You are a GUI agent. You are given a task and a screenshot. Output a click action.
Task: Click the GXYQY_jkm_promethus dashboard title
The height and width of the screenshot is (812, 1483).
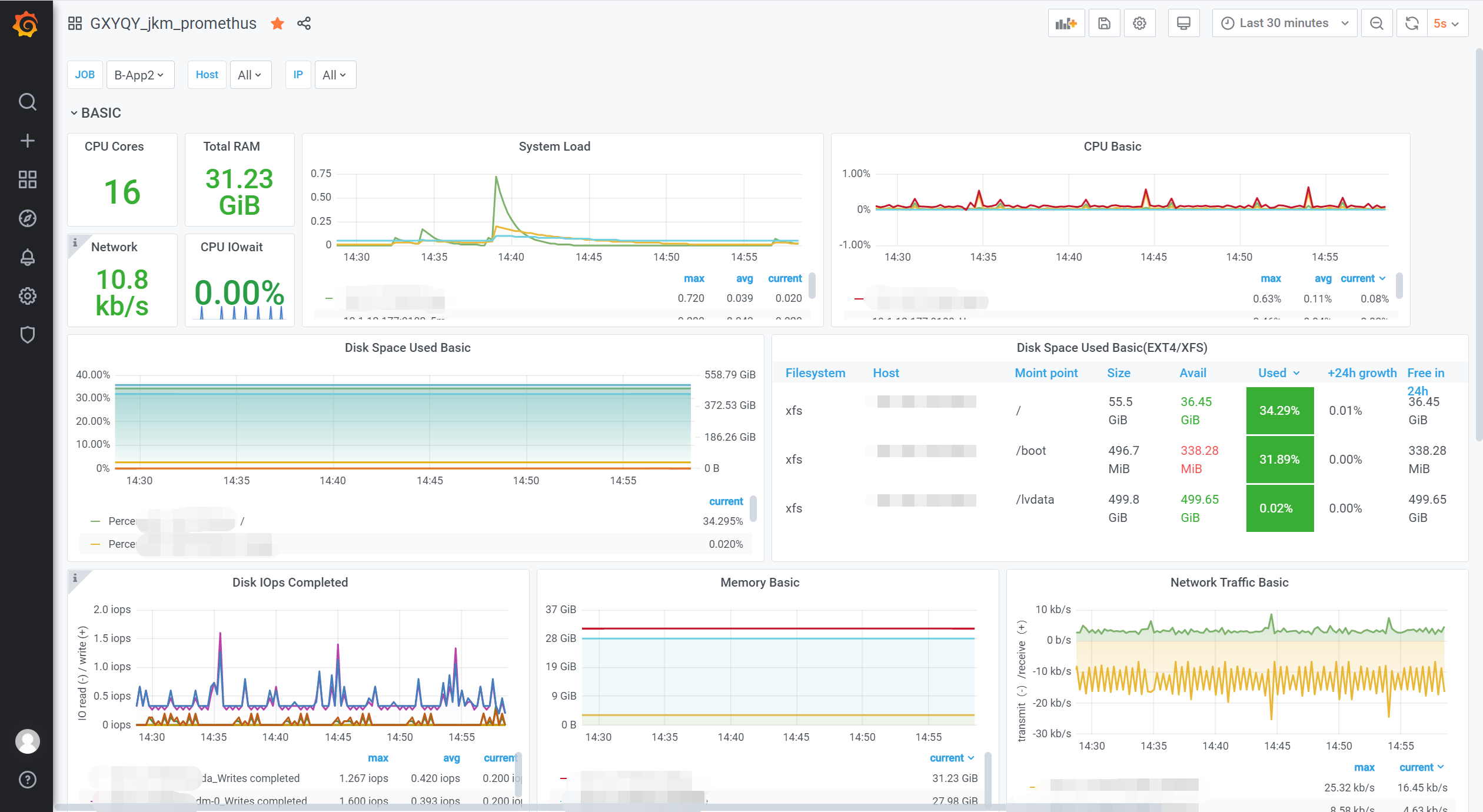click(173, 24)
